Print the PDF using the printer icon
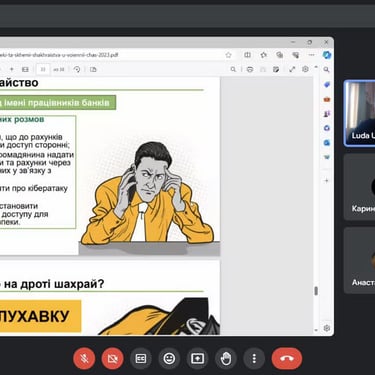The height and width of the screenshot is (375, 375). pyautogui.click(x=250, y=69)
